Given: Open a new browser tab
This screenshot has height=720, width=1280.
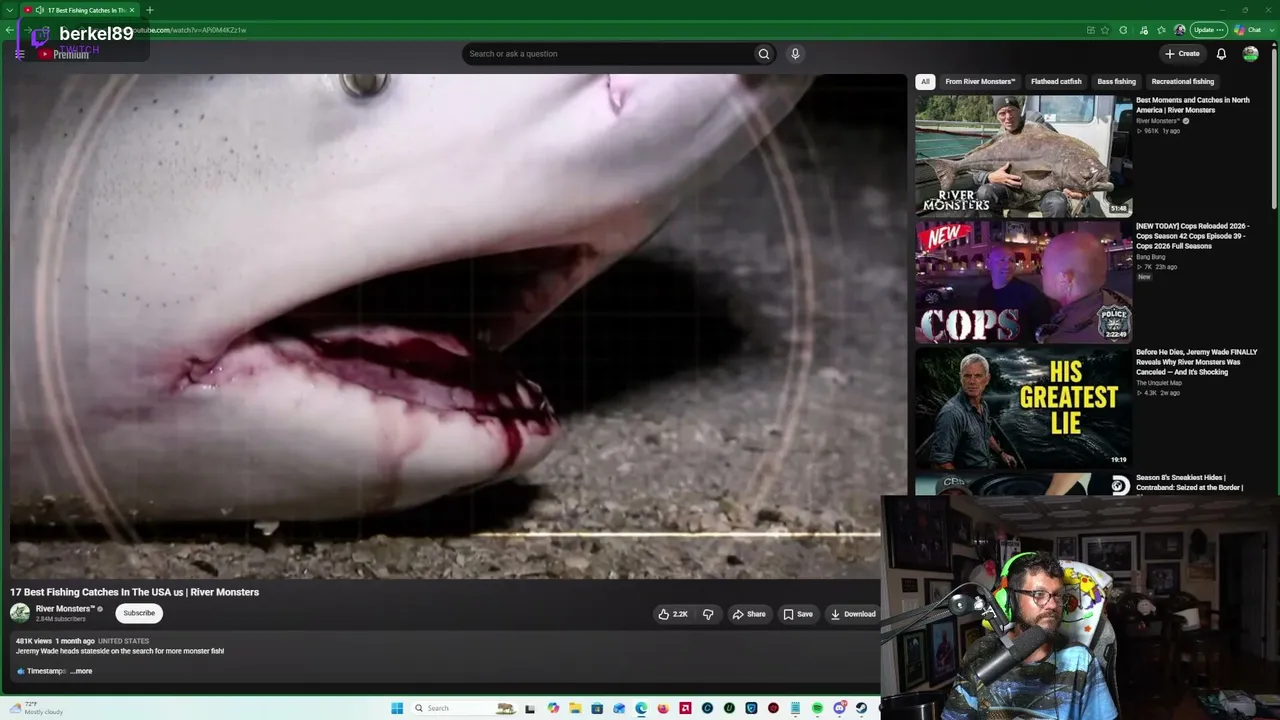Looking at the screenshot, I should pyautogui.click(x=150, y=10).
